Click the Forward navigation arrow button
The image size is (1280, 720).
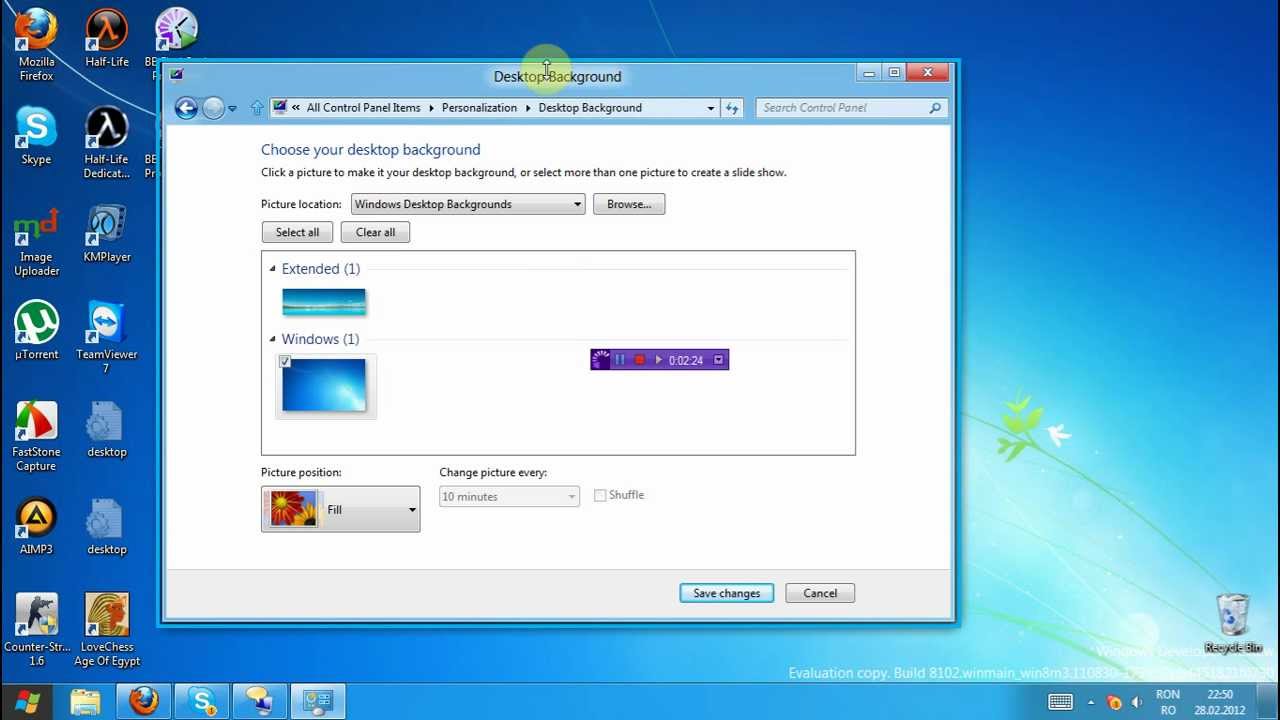(213, 108)
